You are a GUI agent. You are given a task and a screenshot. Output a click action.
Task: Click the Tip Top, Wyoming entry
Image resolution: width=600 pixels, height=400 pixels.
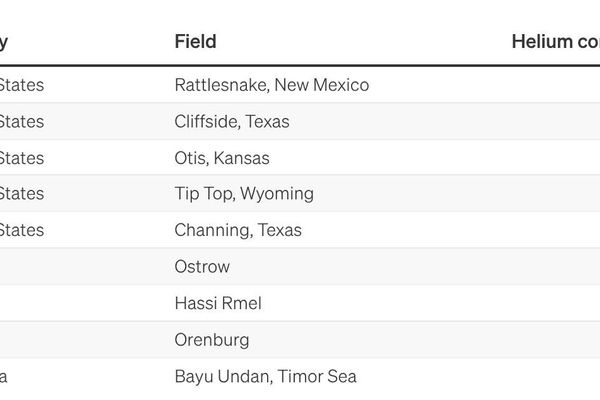click(243, 193)
